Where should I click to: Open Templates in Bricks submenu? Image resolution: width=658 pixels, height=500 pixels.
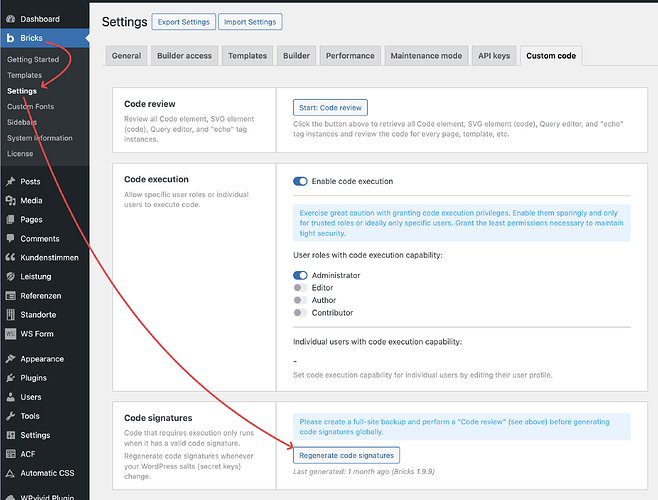click(24, 75)
